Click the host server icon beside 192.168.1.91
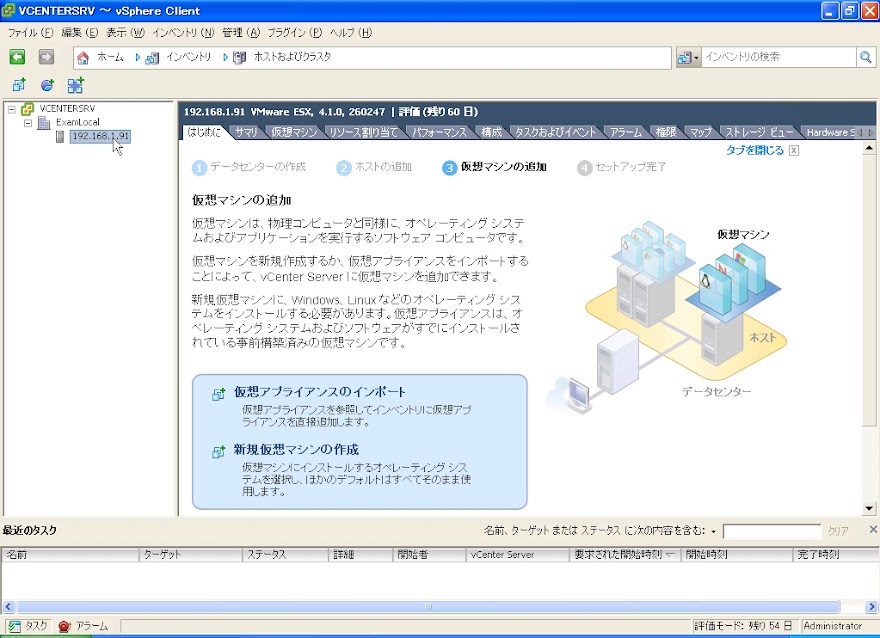 (60, 136)
